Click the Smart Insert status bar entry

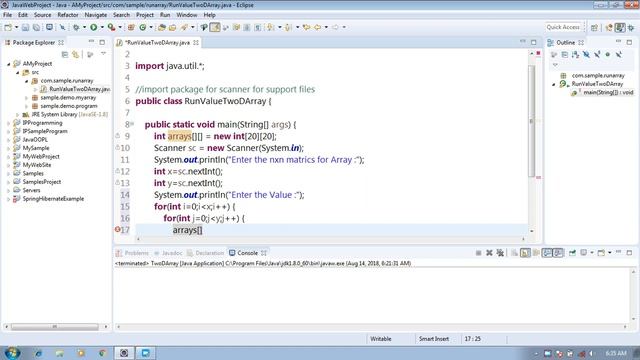(433, 339)
